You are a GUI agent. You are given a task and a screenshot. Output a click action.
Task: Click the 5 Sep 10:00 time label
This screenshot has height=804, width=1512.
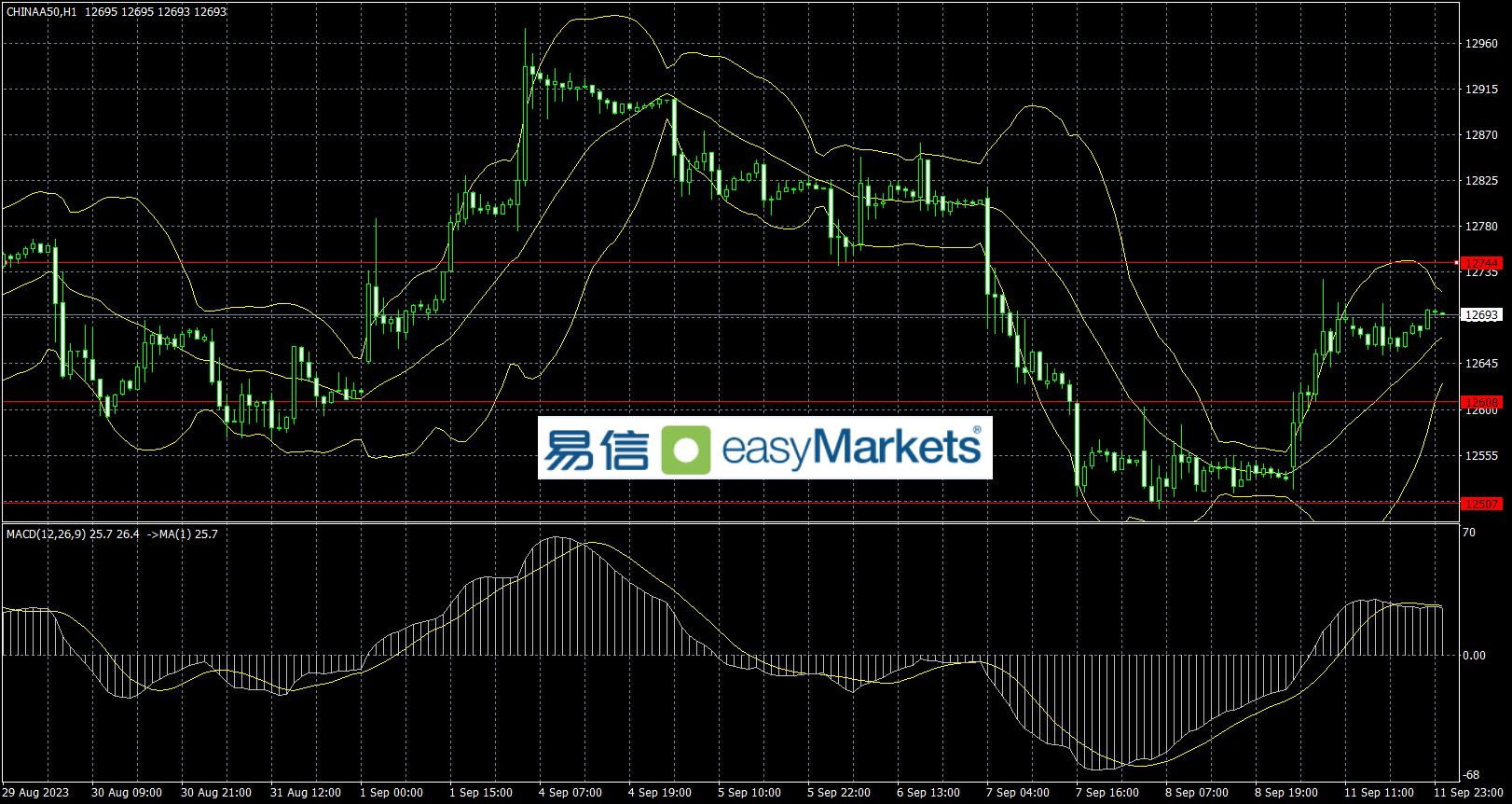click(x=749, y=793)
